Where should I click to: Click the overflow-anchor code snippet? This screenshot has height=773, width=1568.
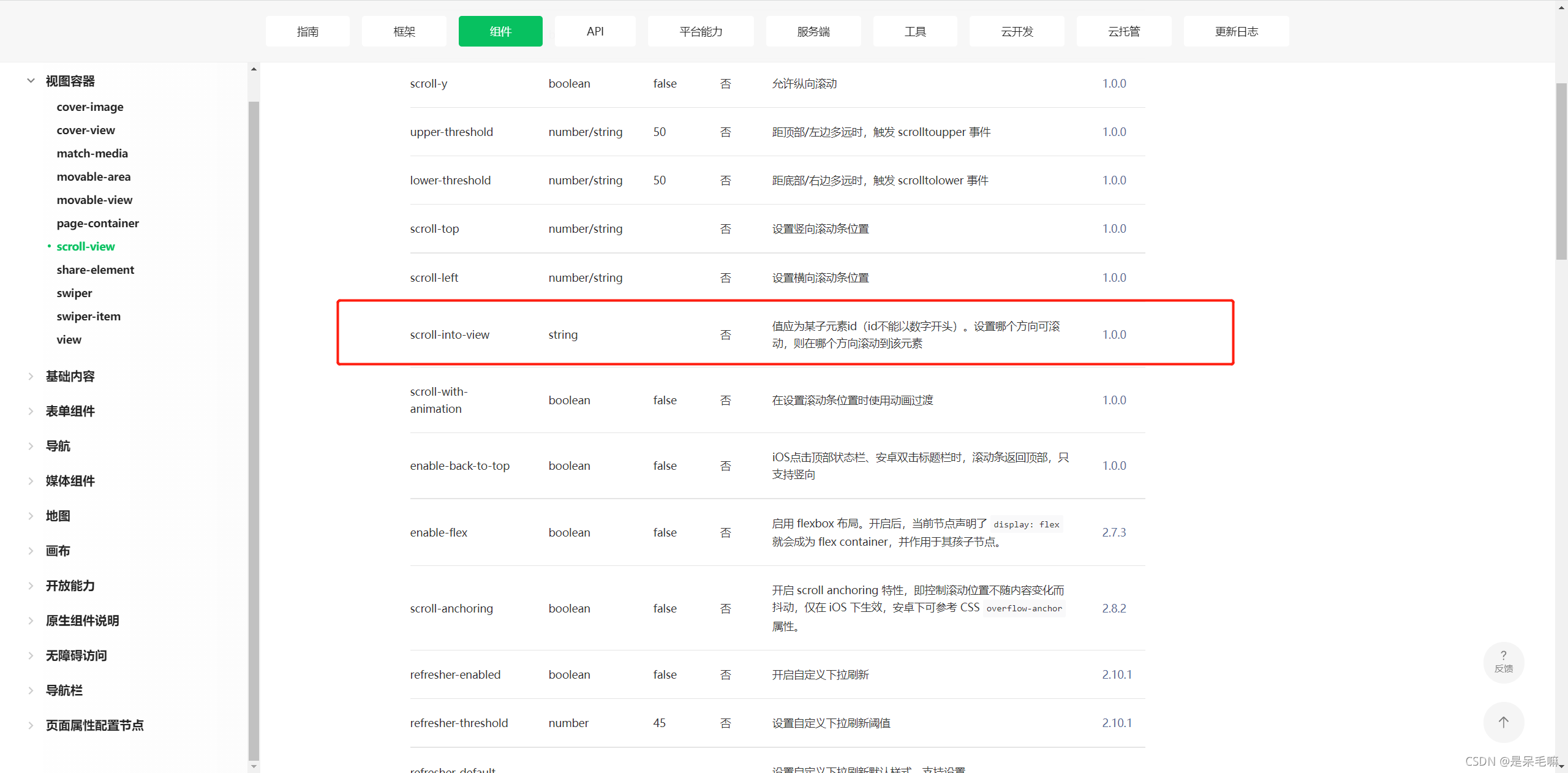coord(1024,608)
